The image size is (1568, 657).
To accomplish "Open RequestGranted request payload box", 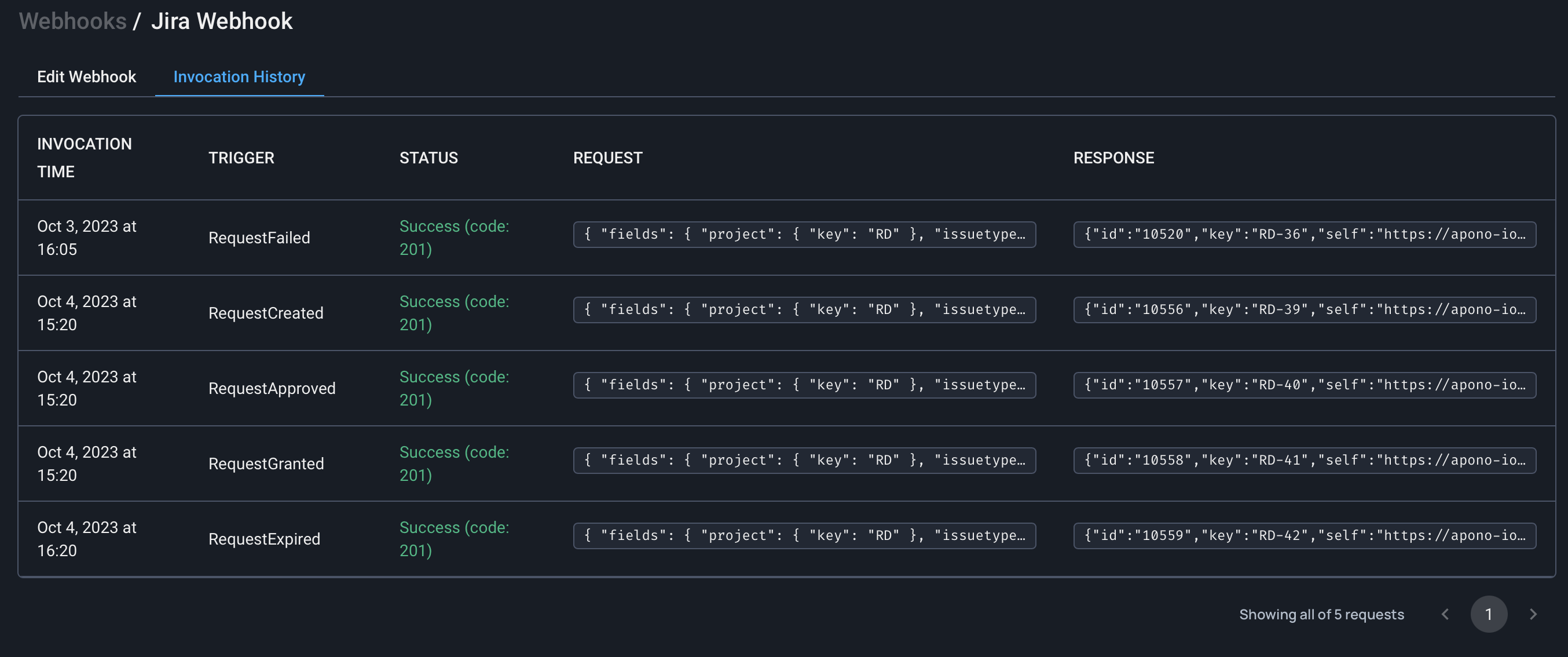I will point(804,461).
